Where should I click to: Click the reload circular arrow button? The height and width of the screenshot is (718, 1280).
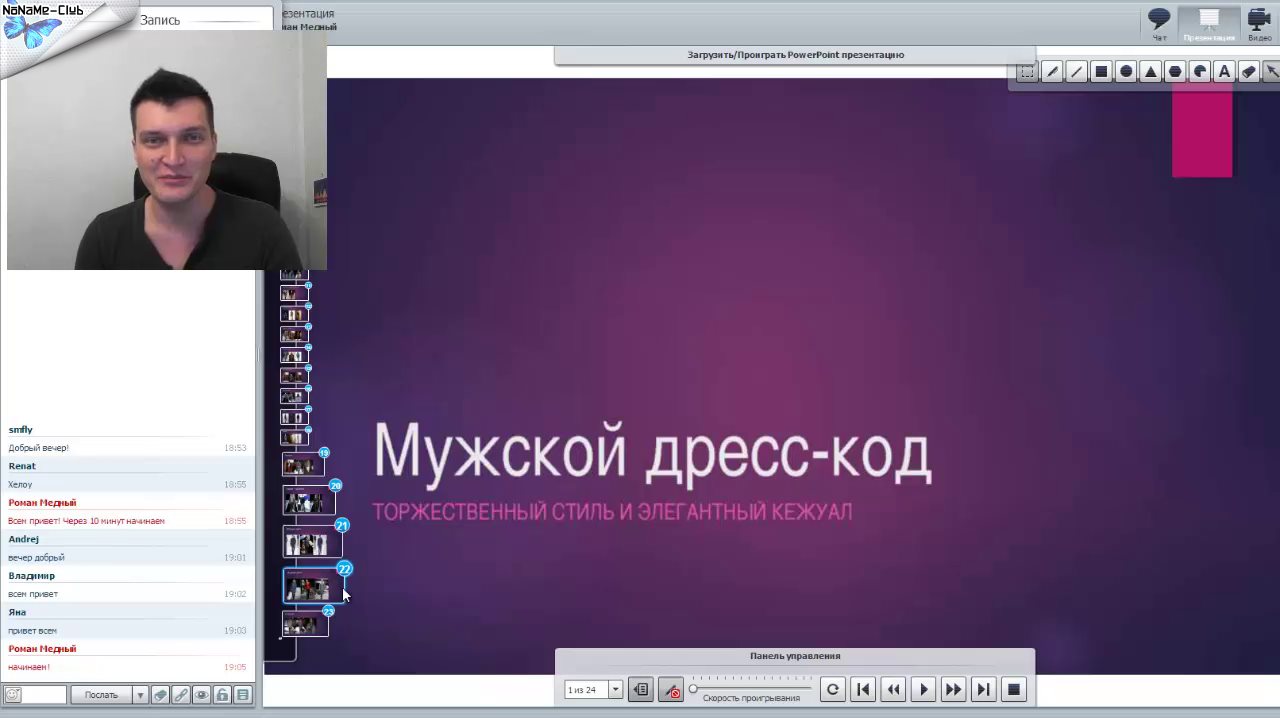[832, 689]
